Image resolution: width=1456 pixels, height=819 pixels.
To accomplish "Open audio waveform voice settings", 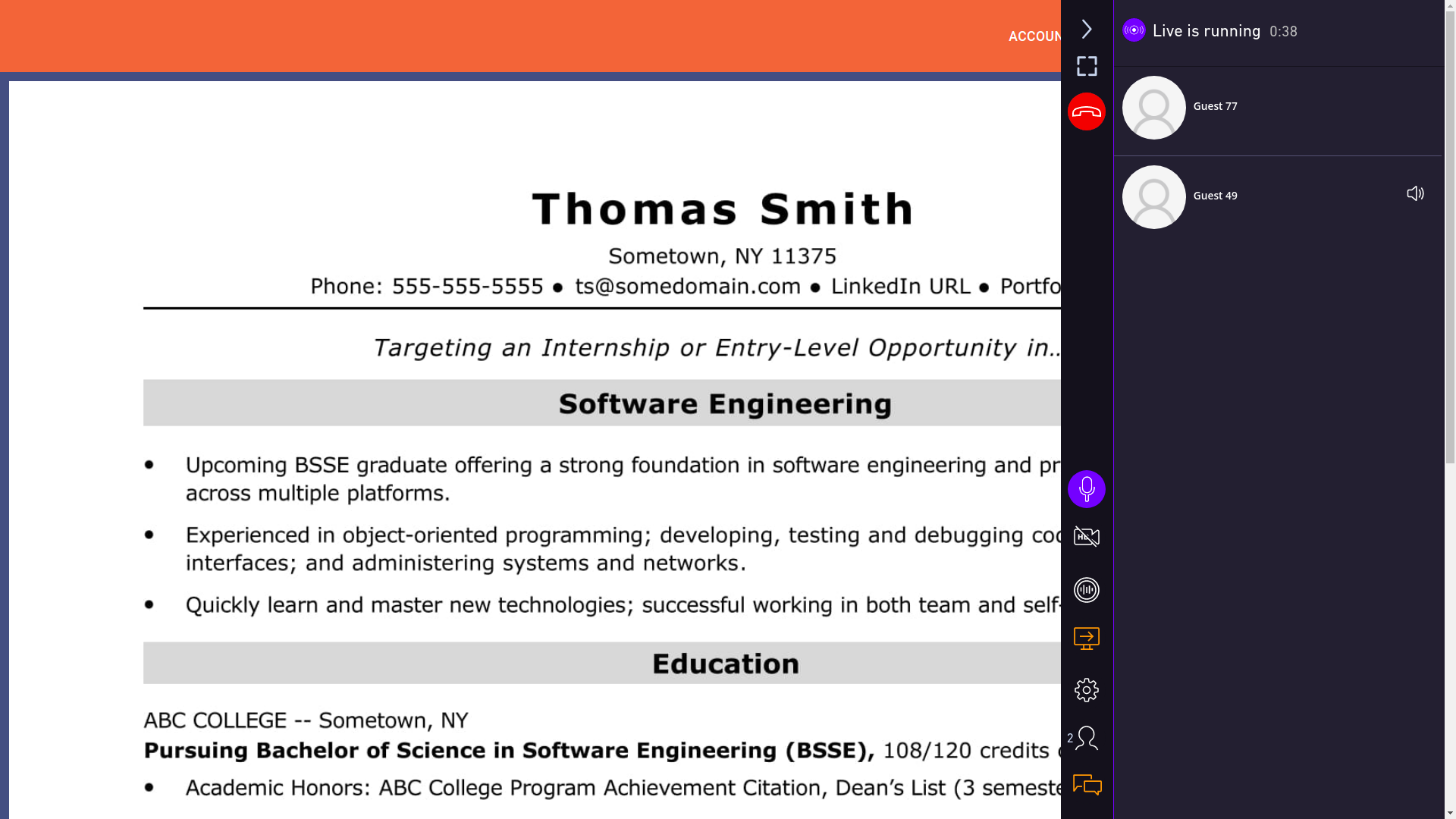I will click(x=1087, y=590).
